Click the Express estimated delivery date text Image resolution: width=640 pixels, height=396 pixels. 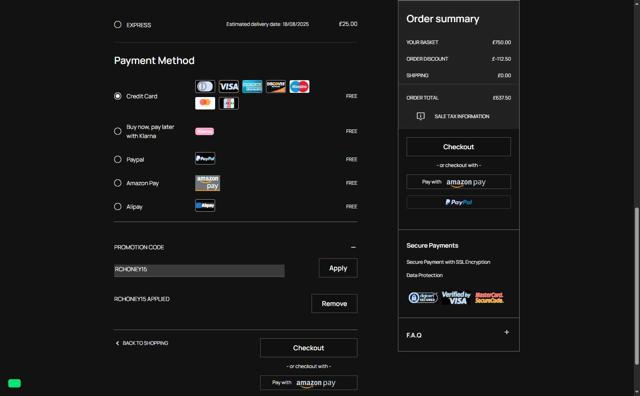click(x=267, y=24)
